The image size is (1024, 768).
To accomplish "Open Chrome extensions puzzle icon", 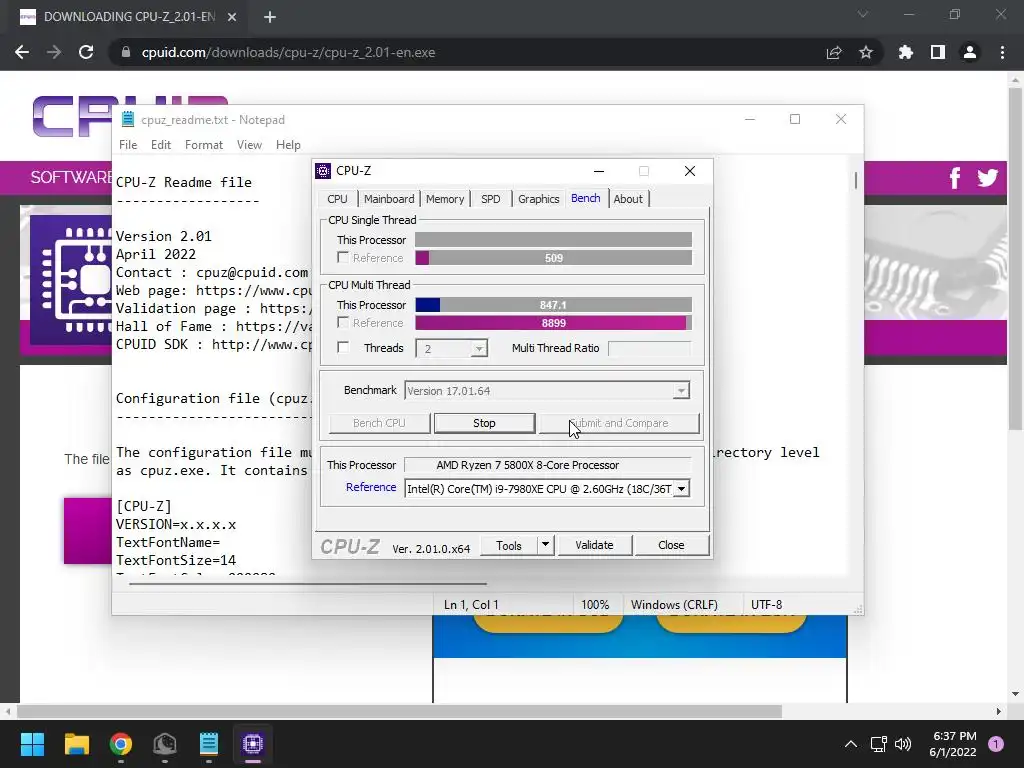I will point(905,52).
